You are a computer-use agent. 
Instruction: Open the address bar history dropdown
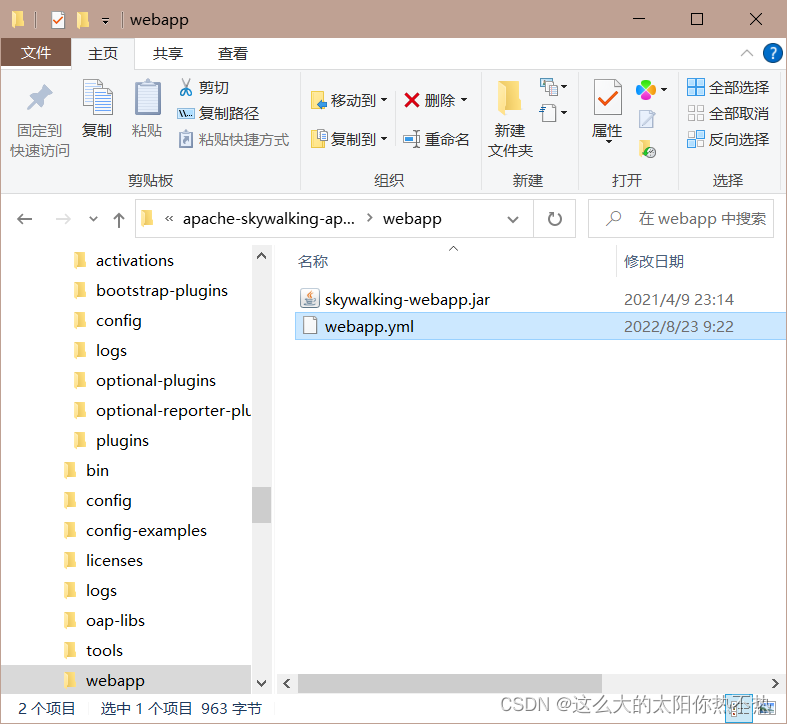point(512,219)
